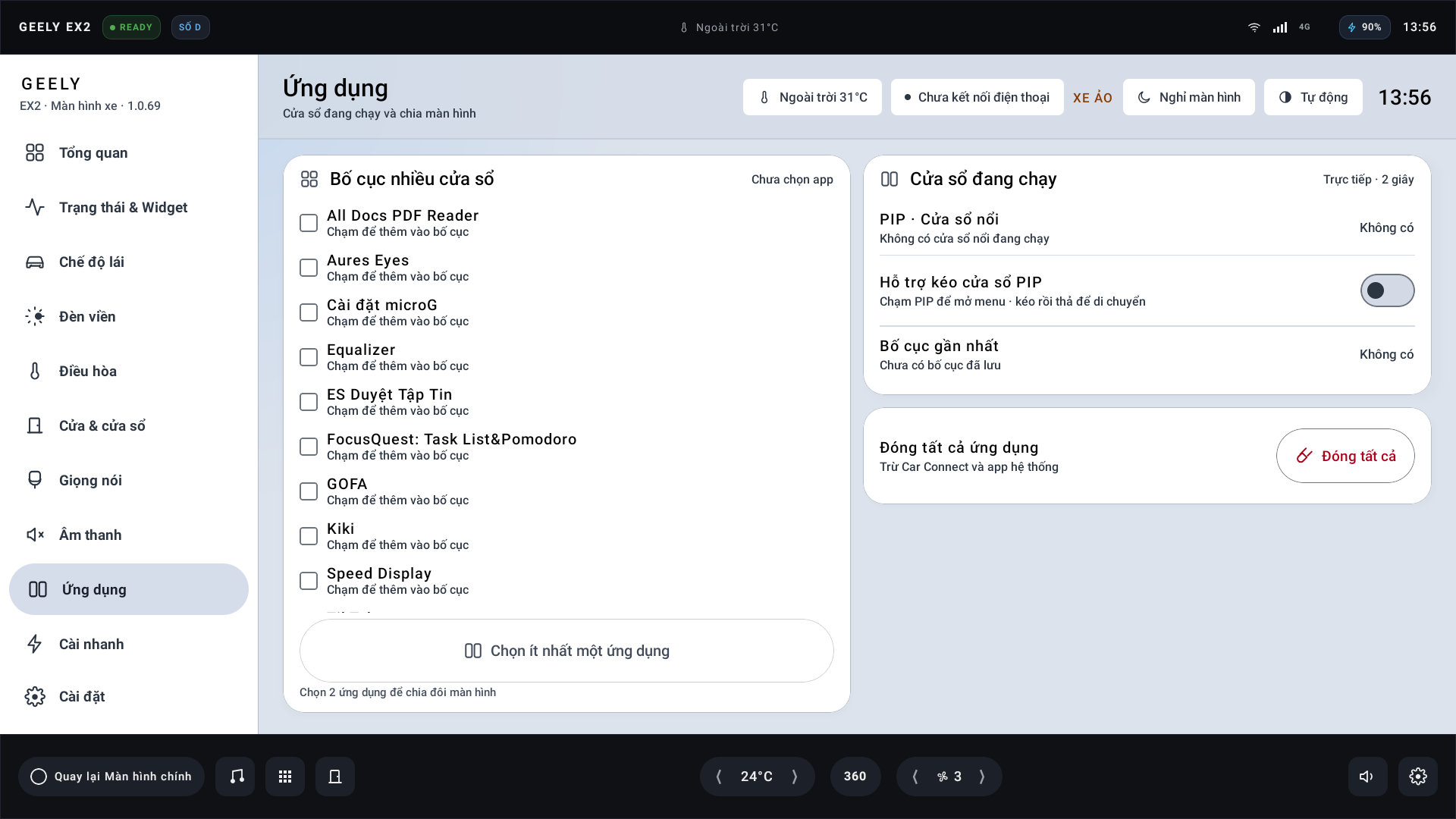Tap the multi-window layout grid icon
The image size is (1456, 819).
pyautogui.click(x=309, y=179)
